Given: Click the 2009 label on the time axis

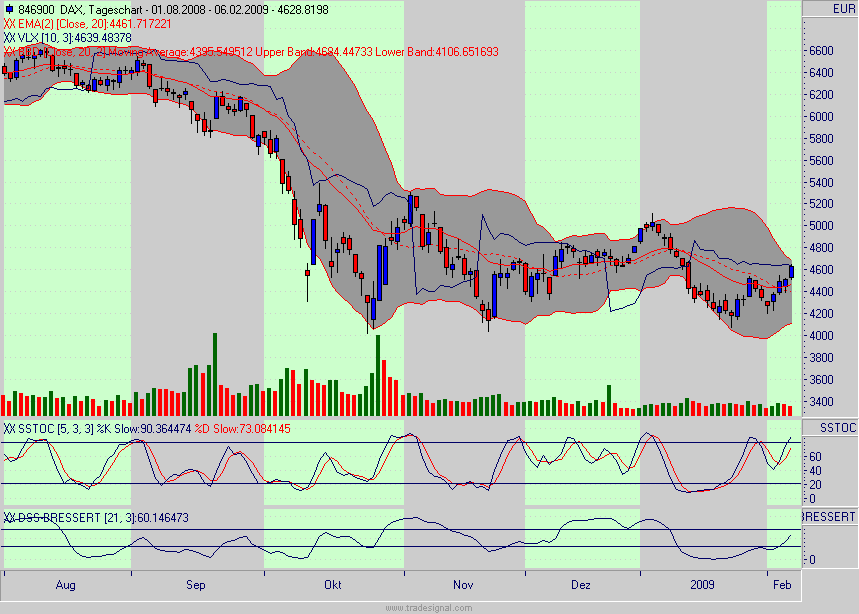Looking at the screenshot, I should [x=704, y=584].
